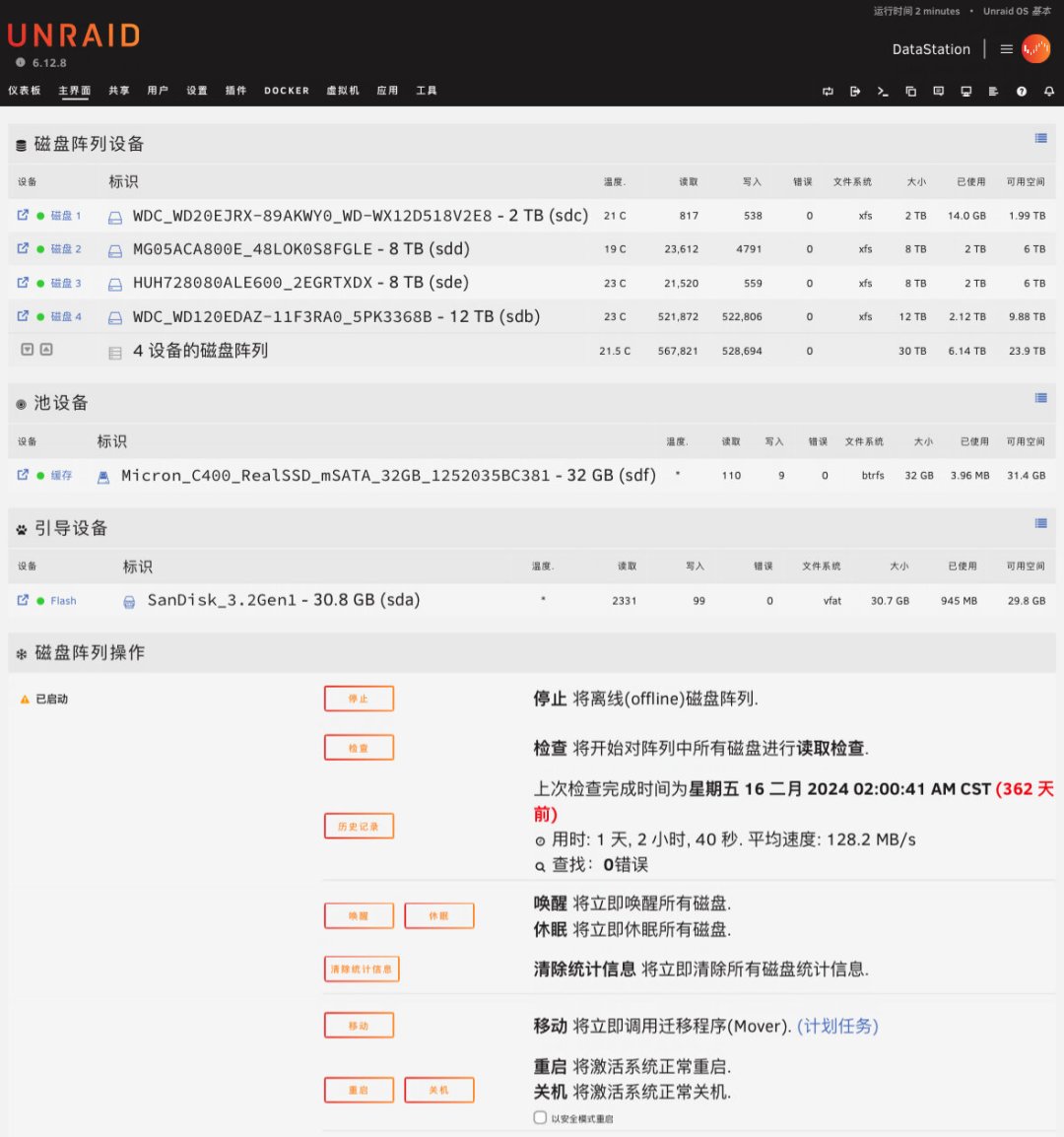
Task: Open the 用户 users menu
Action: point(158,91)
